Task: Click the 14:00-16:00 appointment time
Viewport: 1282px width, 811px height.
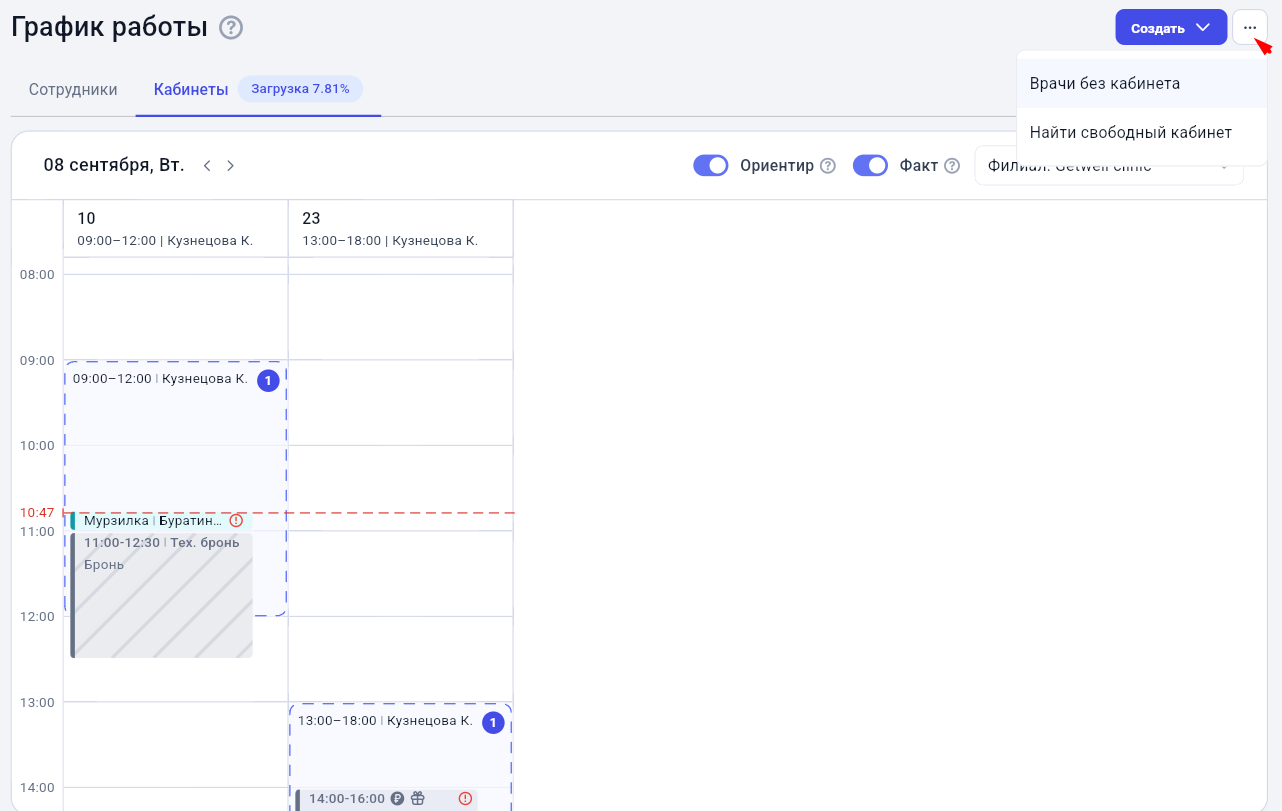Action: pos(347,799)
